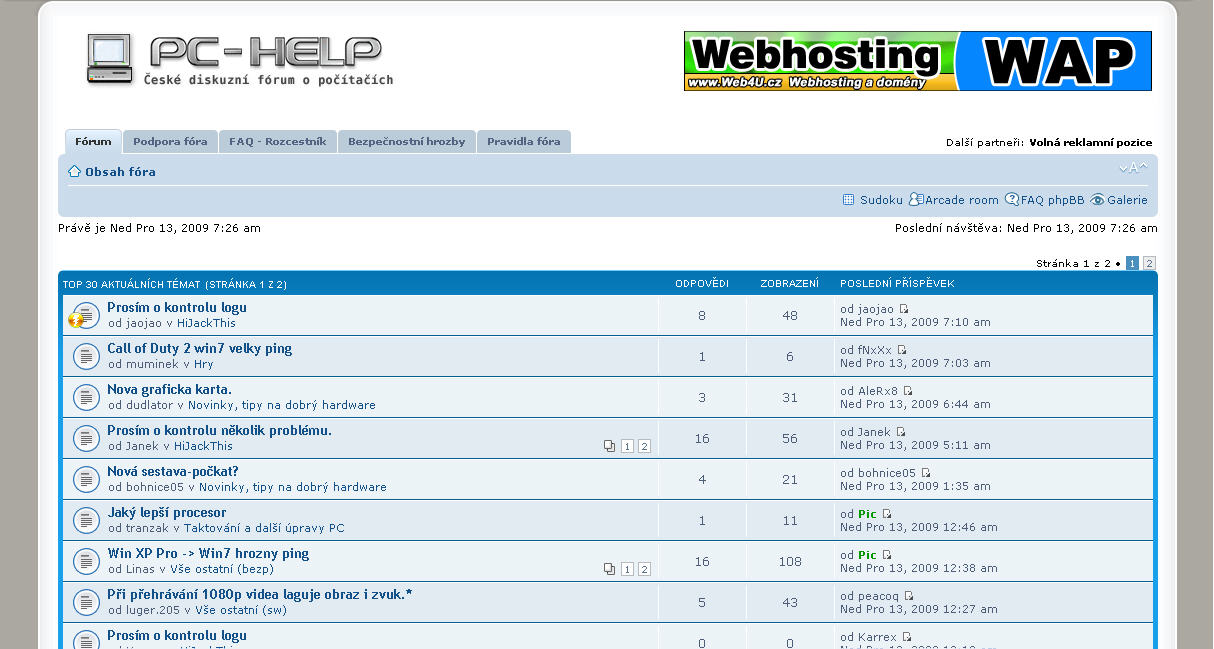Jump to latest post by AleRx8

click(908, 392)
